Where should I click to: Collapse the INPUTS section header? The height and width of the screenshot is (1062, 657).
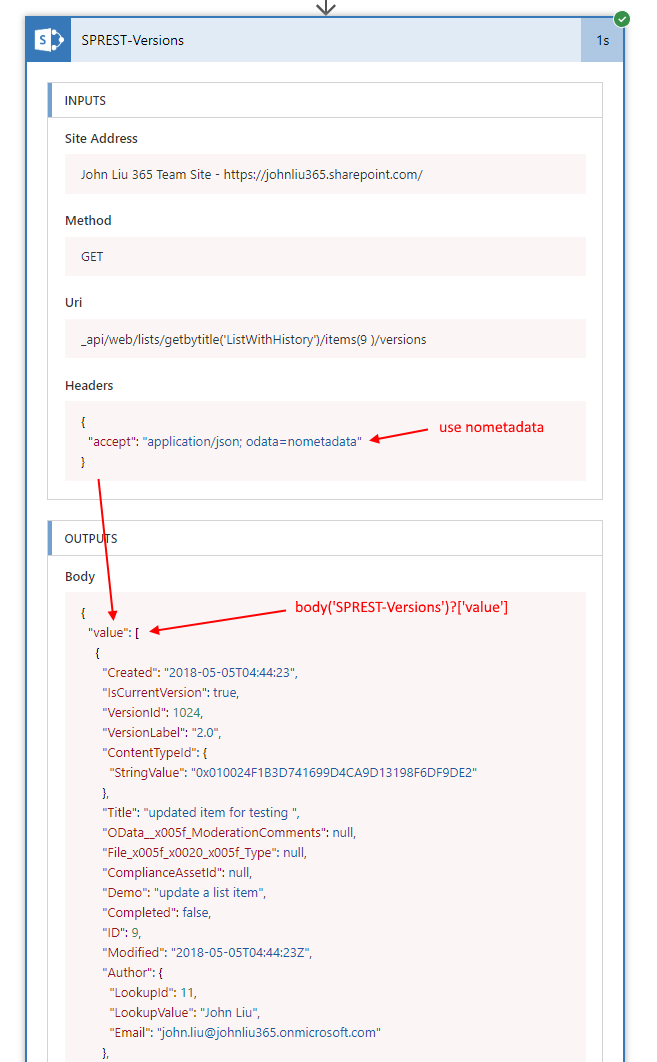click(x=325, y=101)
